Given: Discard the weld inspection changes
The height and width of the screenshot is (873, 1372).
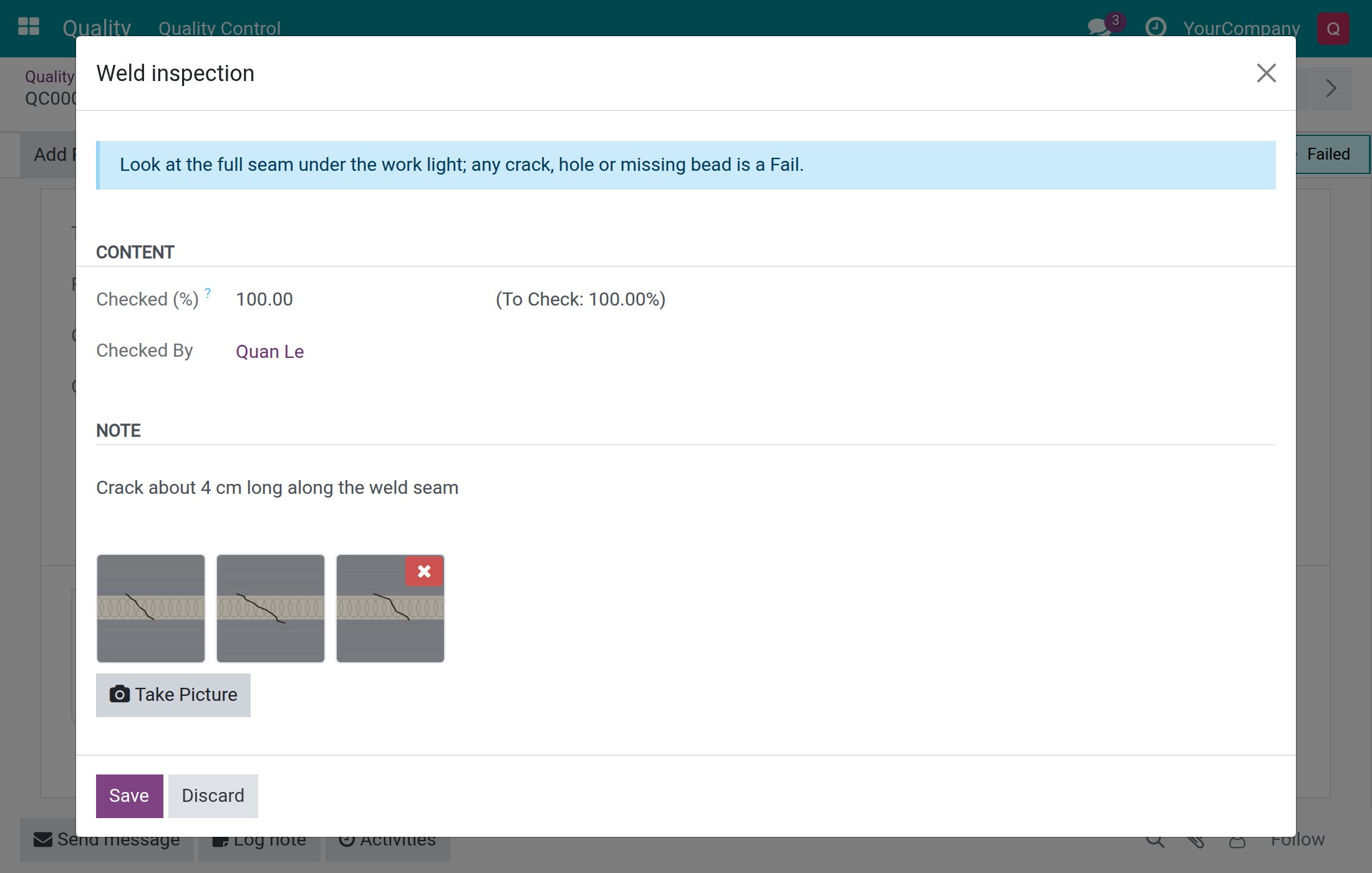Looking at the screenshot, I should pos(213,796).
